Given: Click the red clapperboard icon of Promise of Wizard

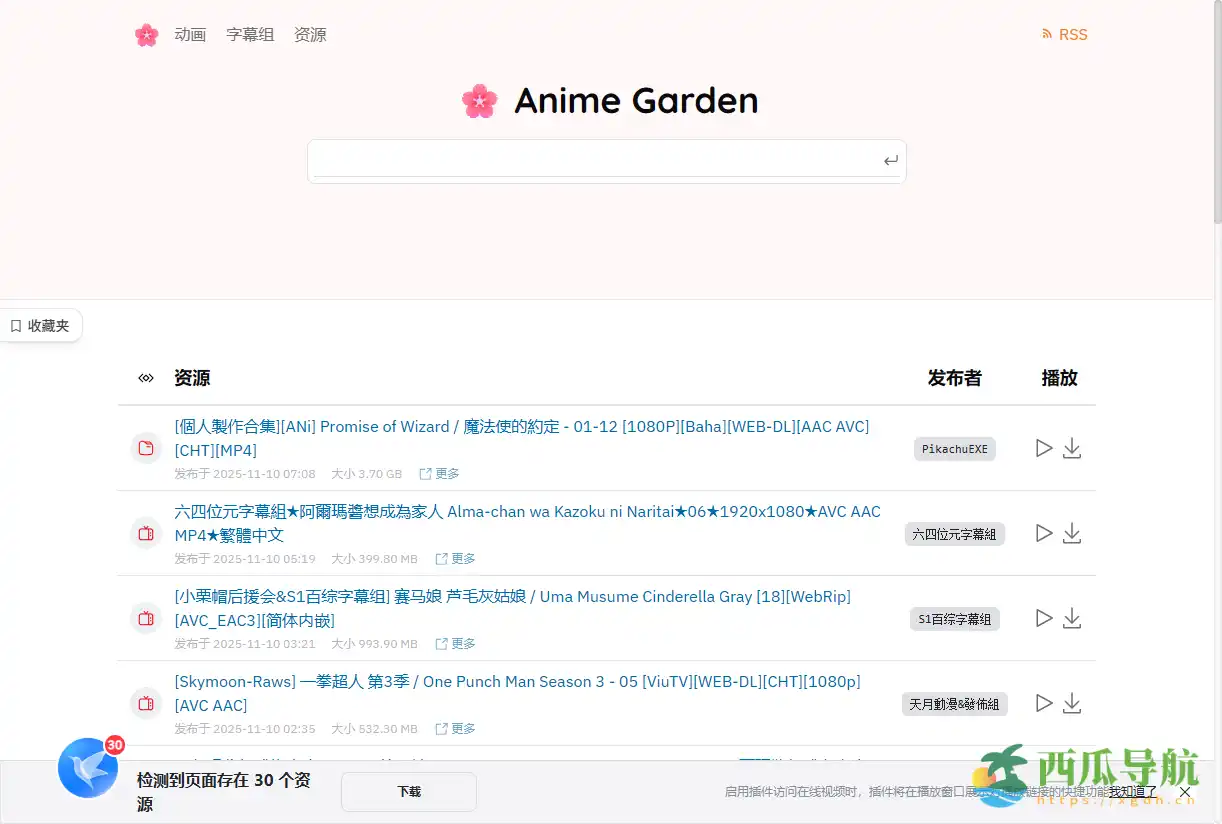Looking at the screenshot, I should pos(146,448).
